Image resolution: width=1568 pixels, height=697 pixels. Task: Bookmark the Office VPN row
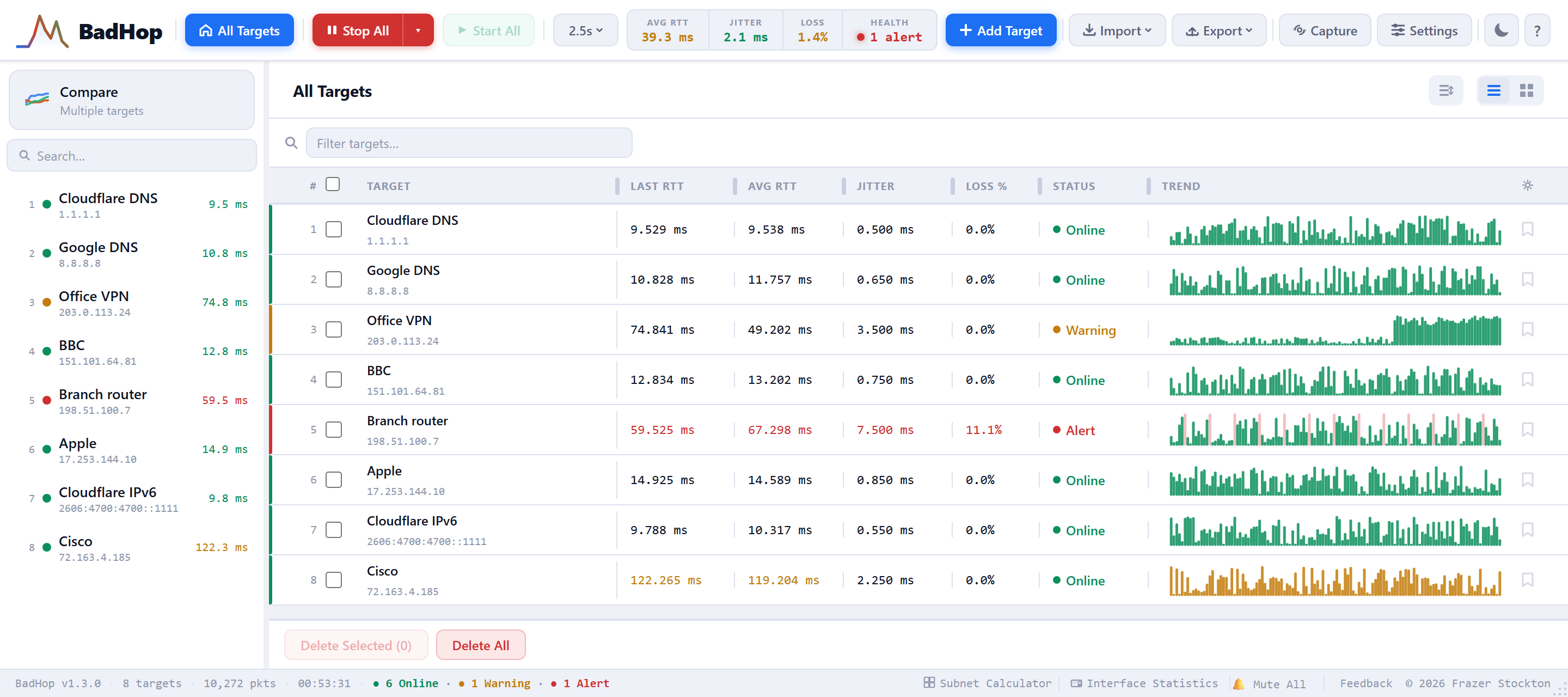(1527, 329)
